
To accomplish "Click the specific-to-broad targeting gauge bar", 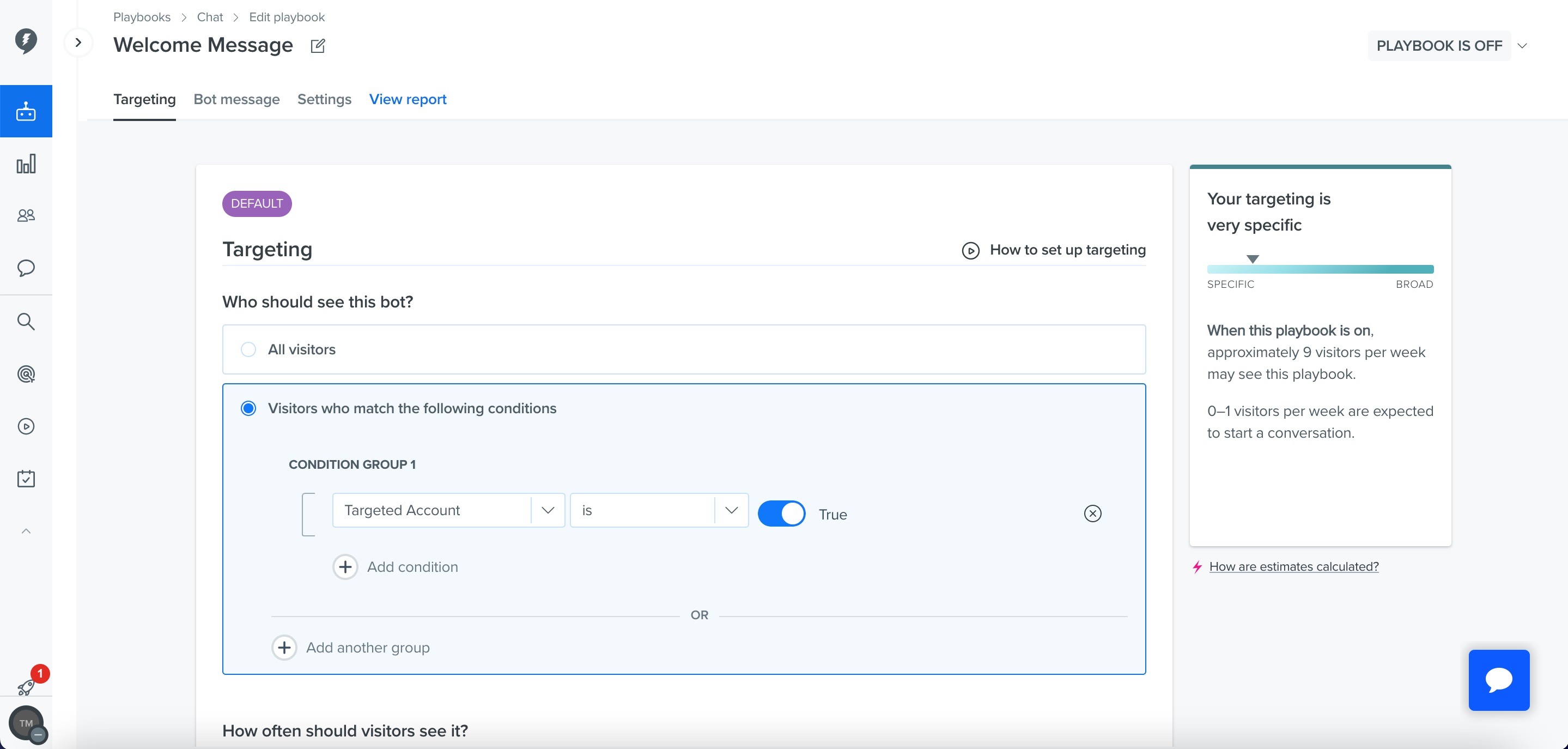I will [1320, 269].
